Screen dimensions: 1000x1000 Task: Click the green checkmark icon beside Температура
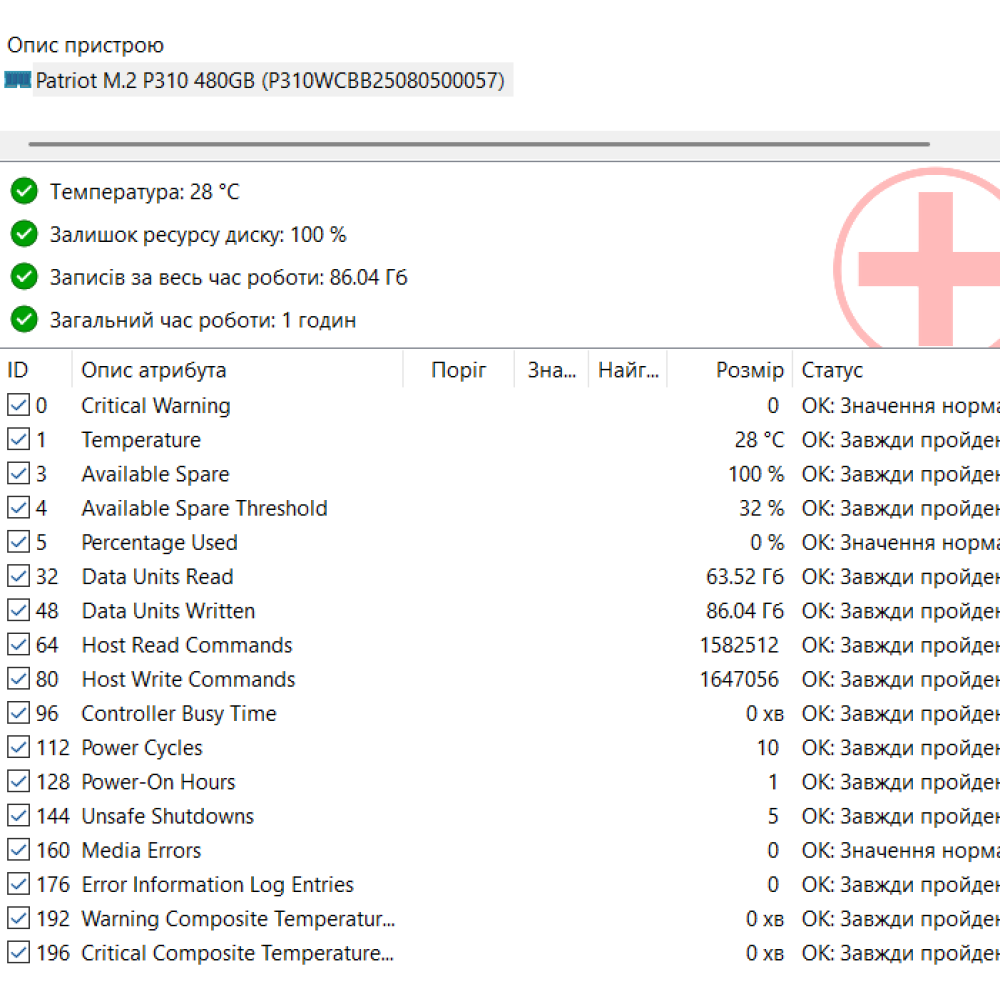24,191
